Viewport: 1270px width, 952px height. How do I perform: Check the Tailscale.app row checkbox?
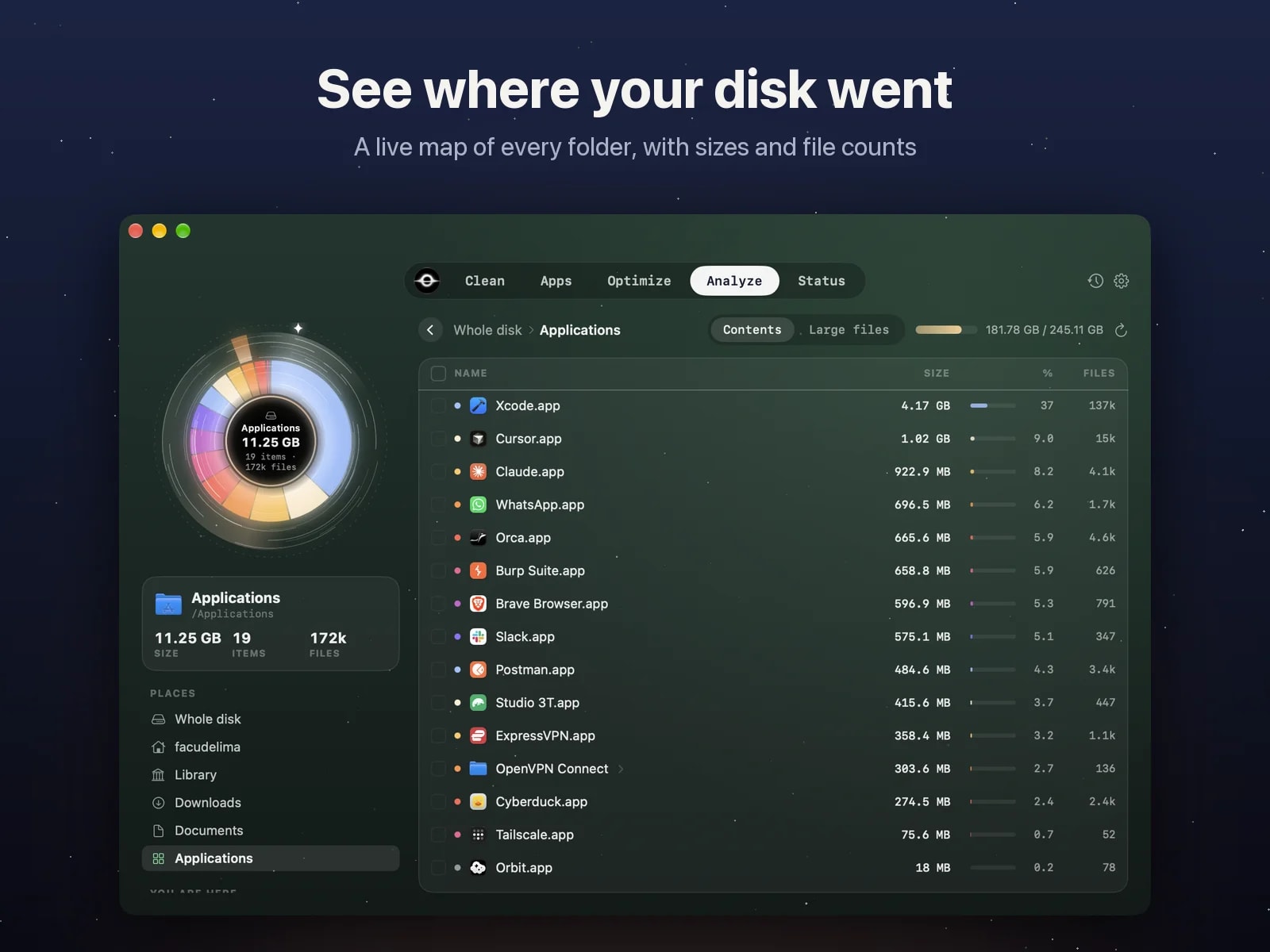pyautogui.click(x=438, y=835)
